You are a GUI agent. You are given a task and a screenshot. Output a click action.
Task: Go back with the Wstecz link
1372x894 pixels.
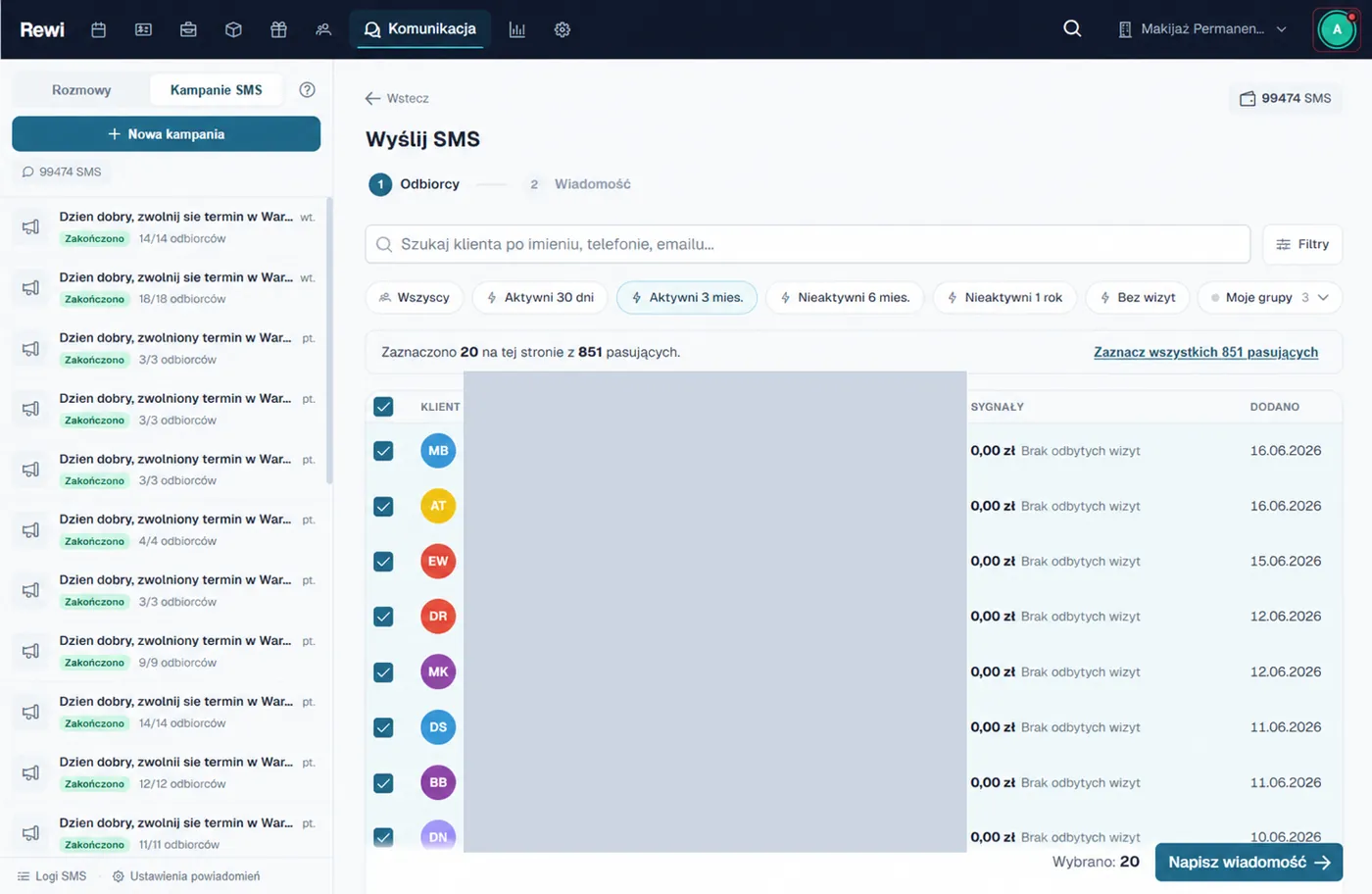click(x=397, y=98)
